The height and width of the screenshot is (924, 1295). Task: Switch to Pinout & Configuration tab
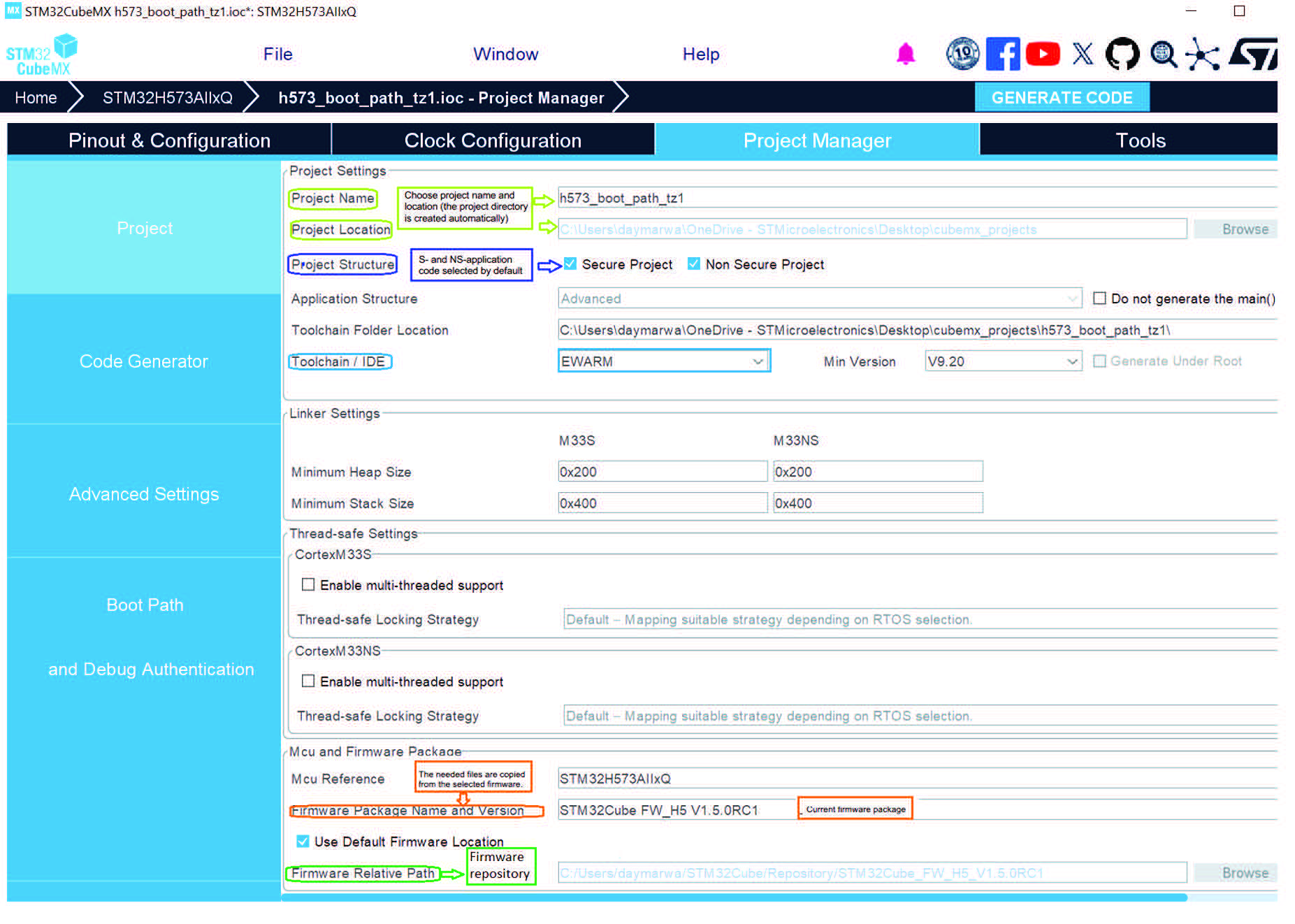(x=169, y=140)
